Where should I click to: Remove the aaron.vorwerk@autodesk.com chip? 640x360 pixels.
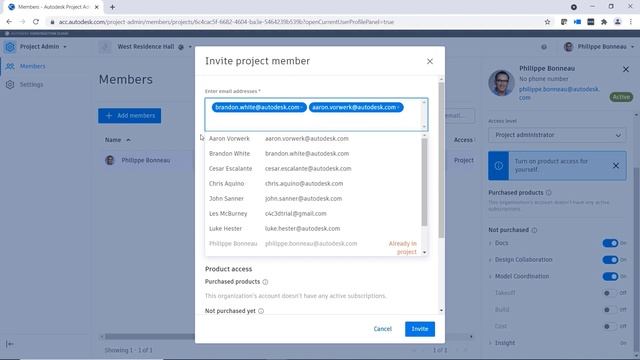(x=399, y=107)
